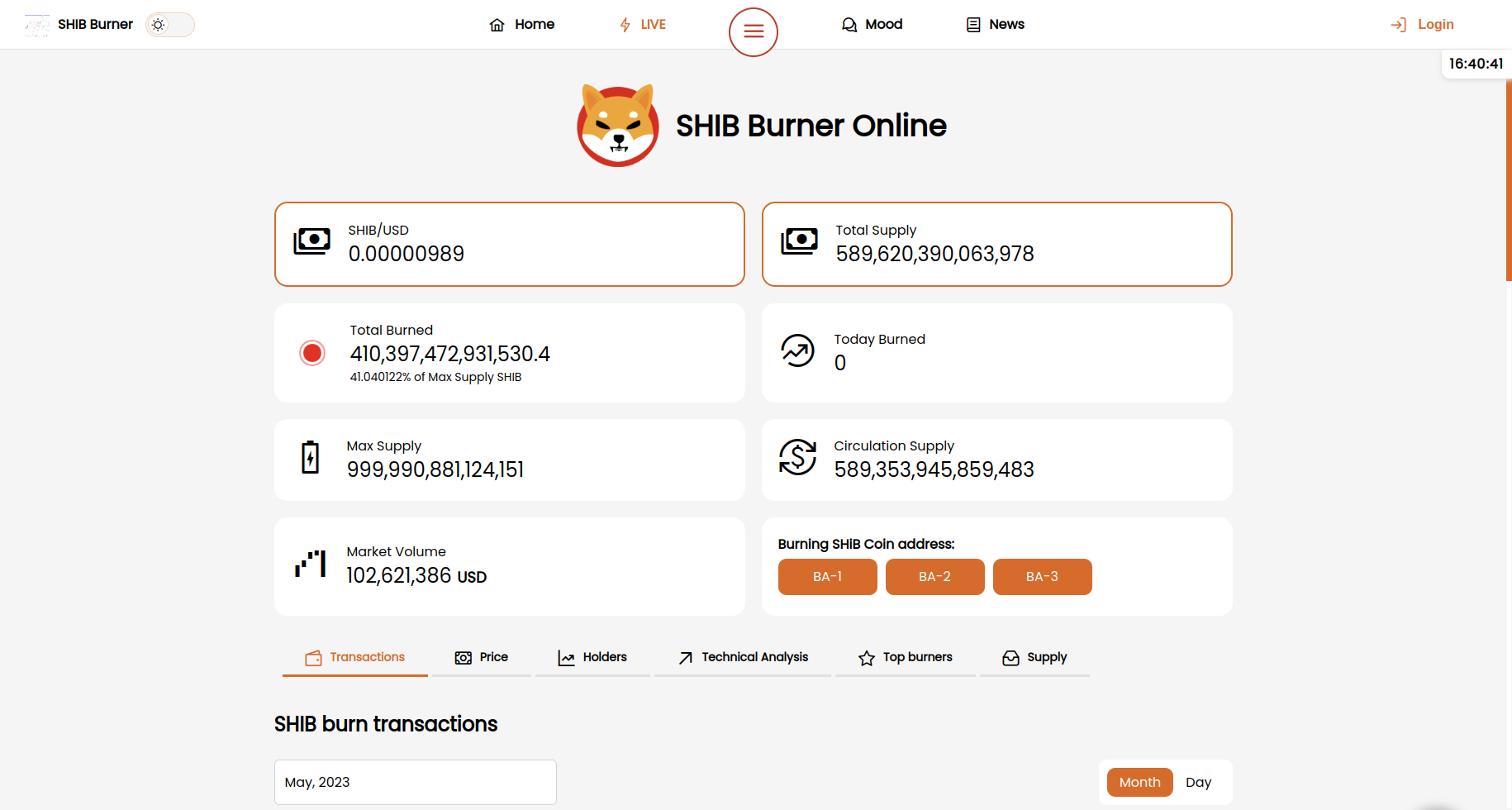Click the Holders chart icon
Screen dimensions: 1512x810
(566, 658)
